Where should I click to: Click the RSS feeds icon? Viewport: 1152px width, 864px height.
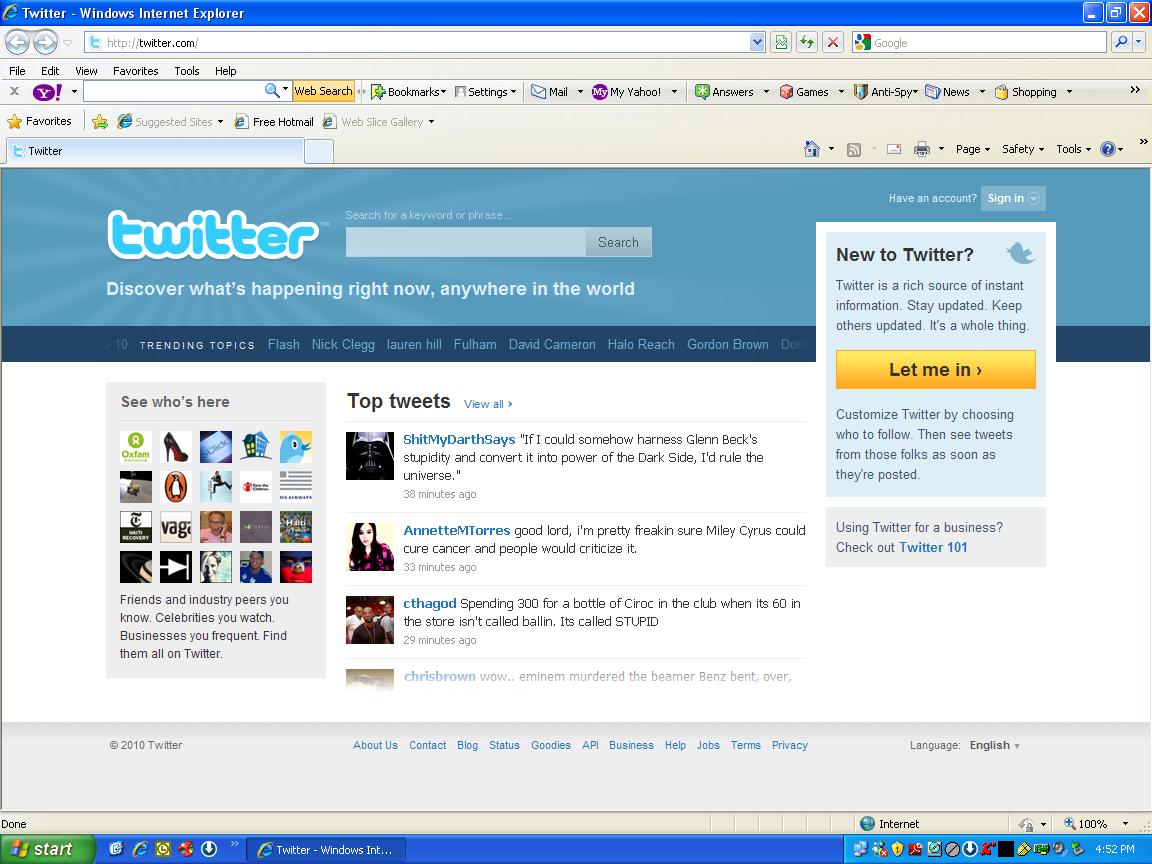[854, 150]
